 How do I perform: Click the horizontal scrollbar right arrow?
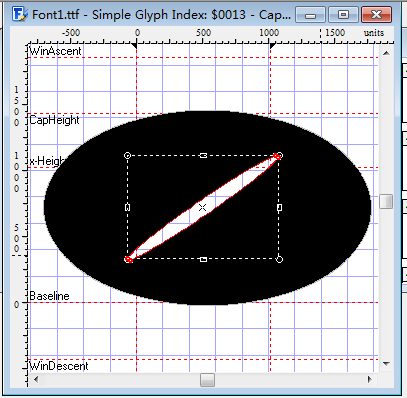point(369,379)
